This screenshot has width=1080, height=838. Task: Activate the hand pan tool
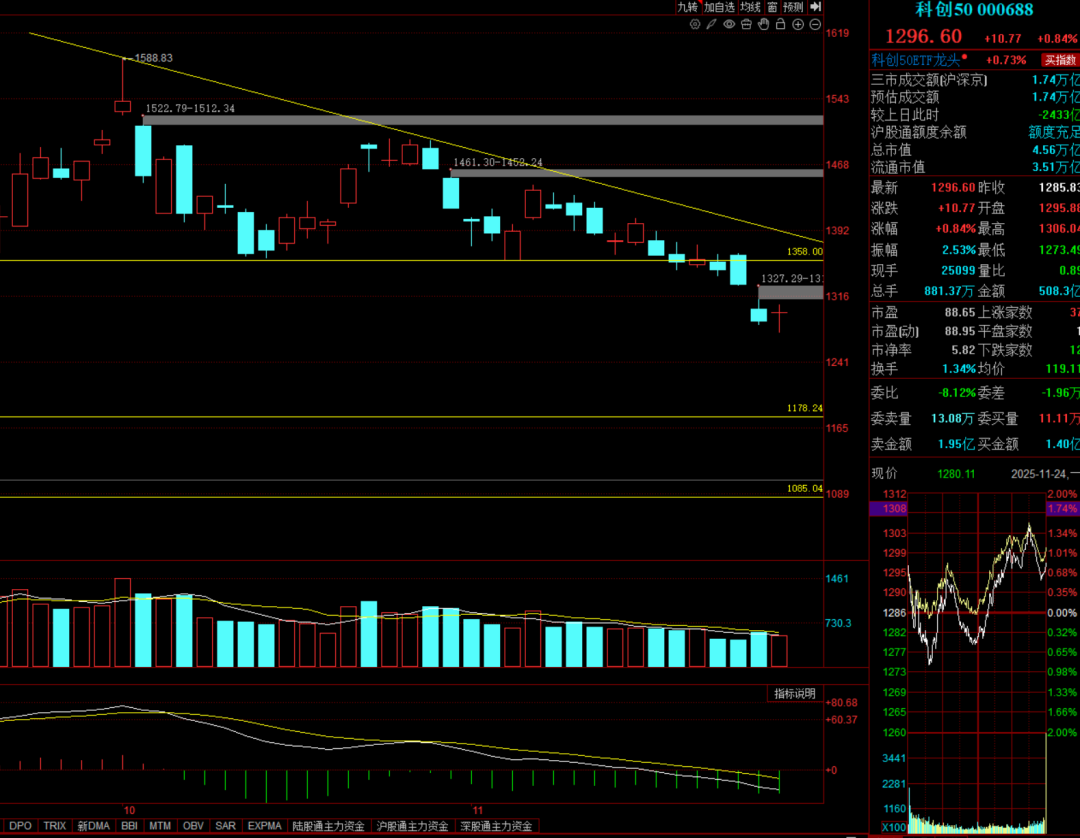(763, 24)
